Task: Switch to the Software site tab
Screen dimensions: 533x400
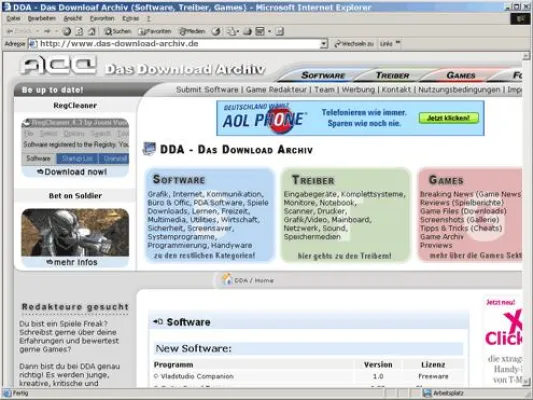Action: pyautogui.click(x=323, y=75)
